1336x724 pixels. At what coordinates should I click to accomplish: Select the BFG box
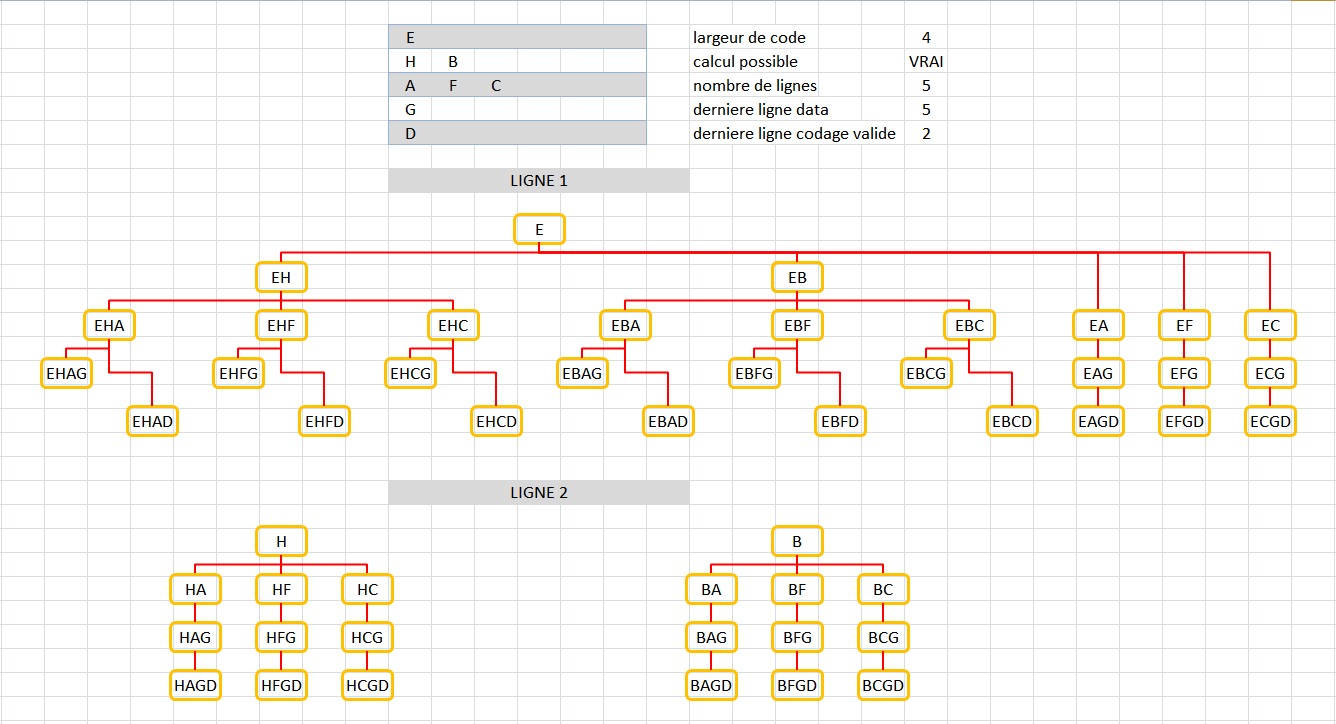pos(797,637)
